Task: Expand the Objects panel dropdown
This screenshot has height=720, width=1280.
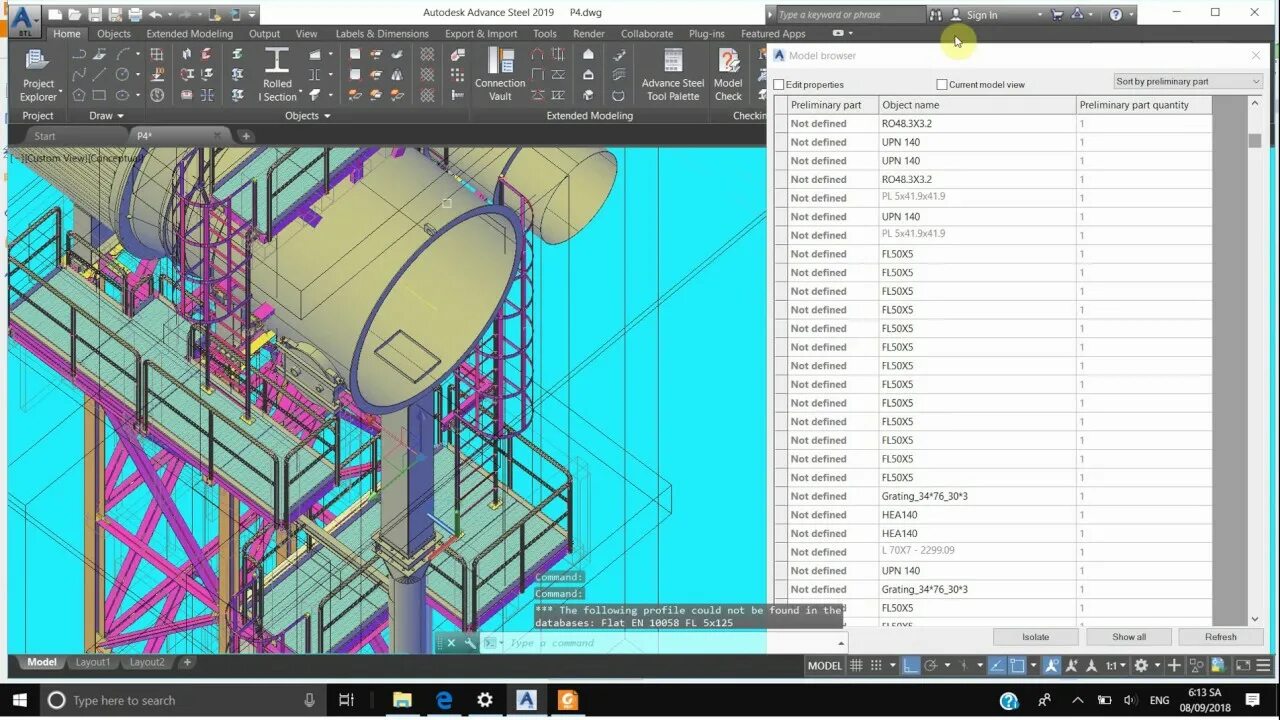Action: click(307, 116)
